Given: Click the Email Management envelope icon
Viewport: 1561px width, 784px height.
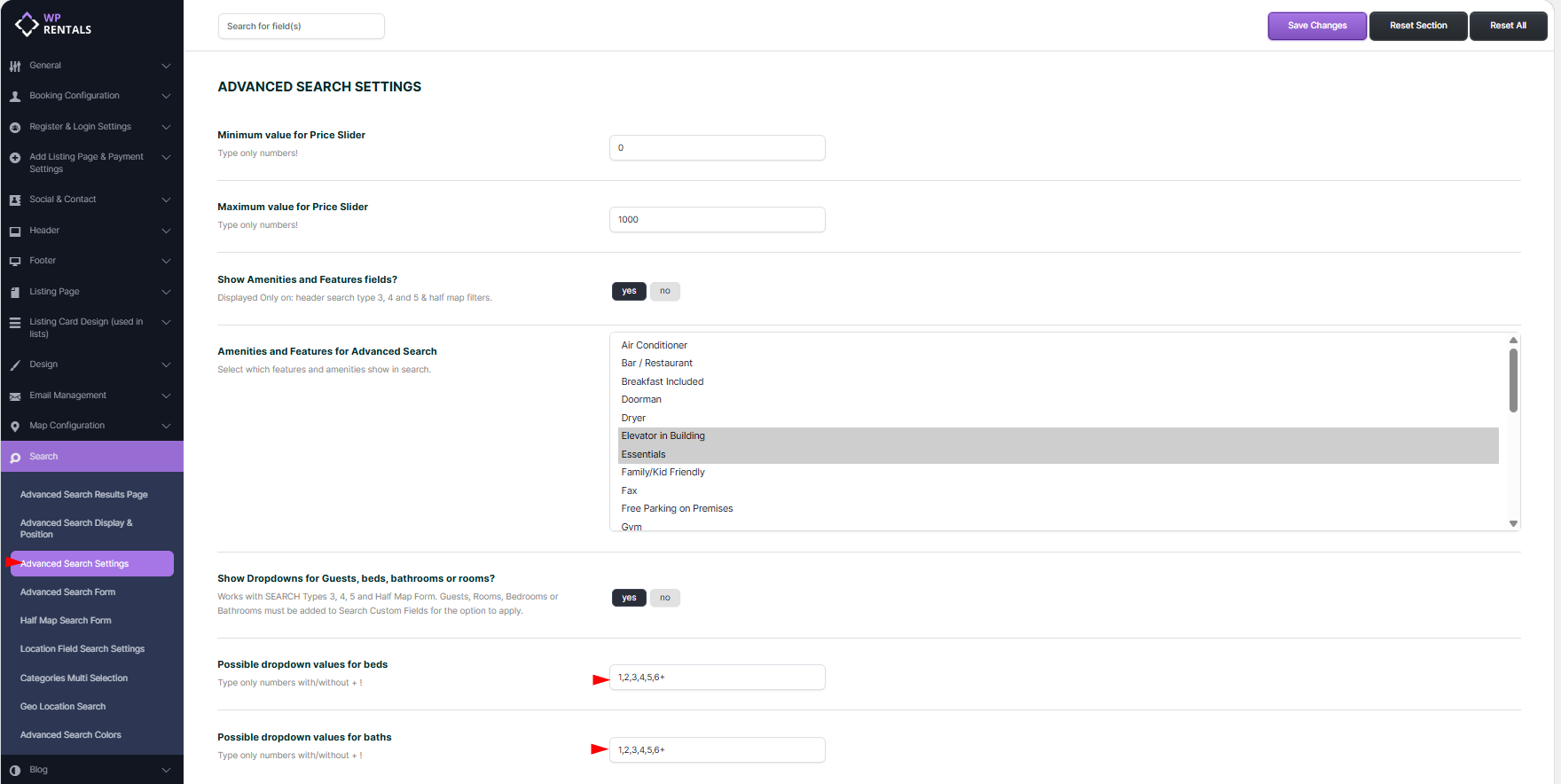Looking at the screenshot, I should pos(15,396).
